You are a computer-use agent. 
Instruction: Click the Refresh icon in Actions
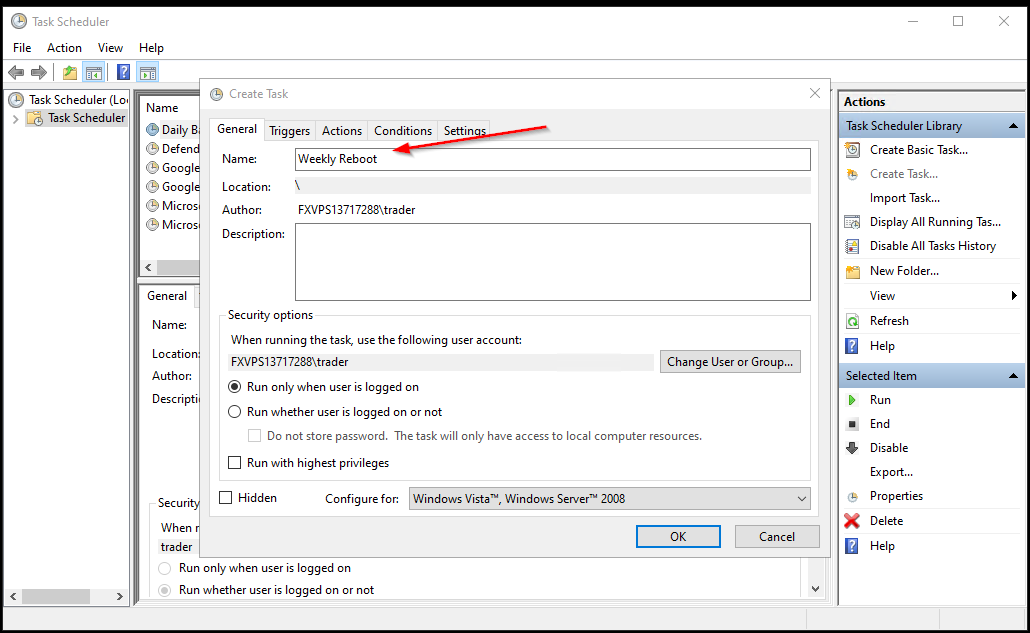tap(852, 321)
